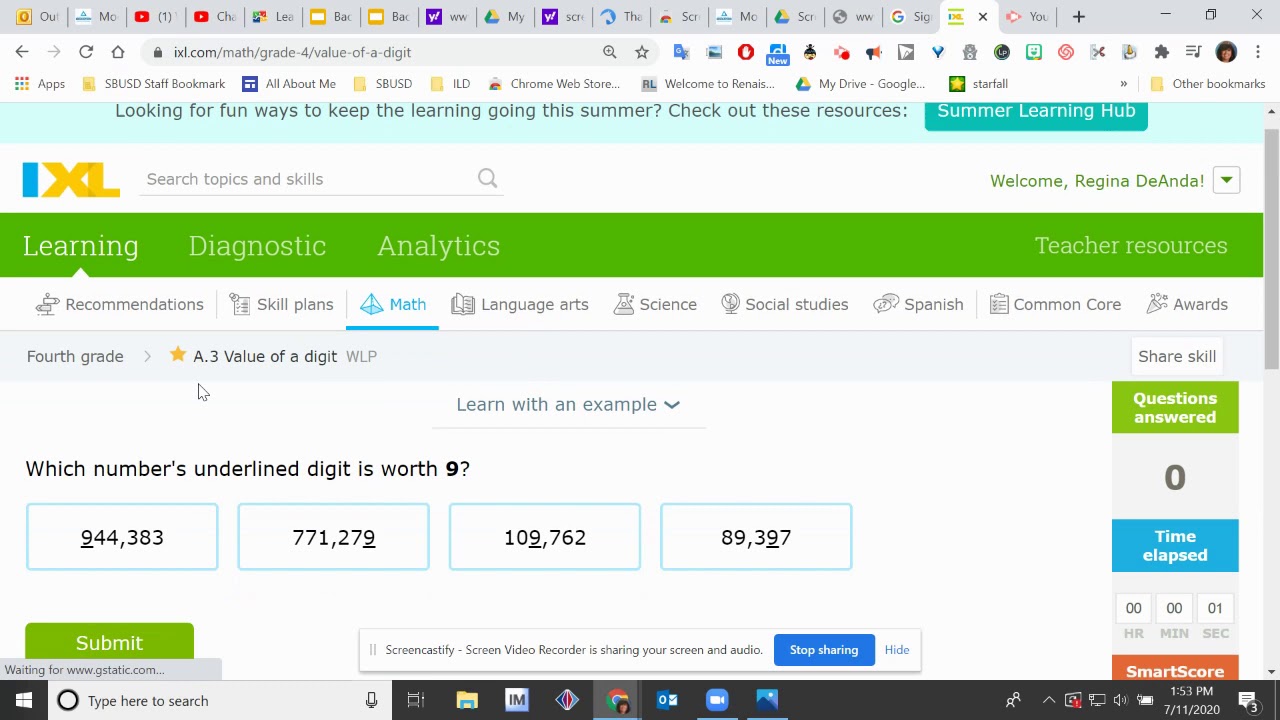Open the Task View icon
Viewport: 1280px width, 720px height.
(x=416, y=700)
